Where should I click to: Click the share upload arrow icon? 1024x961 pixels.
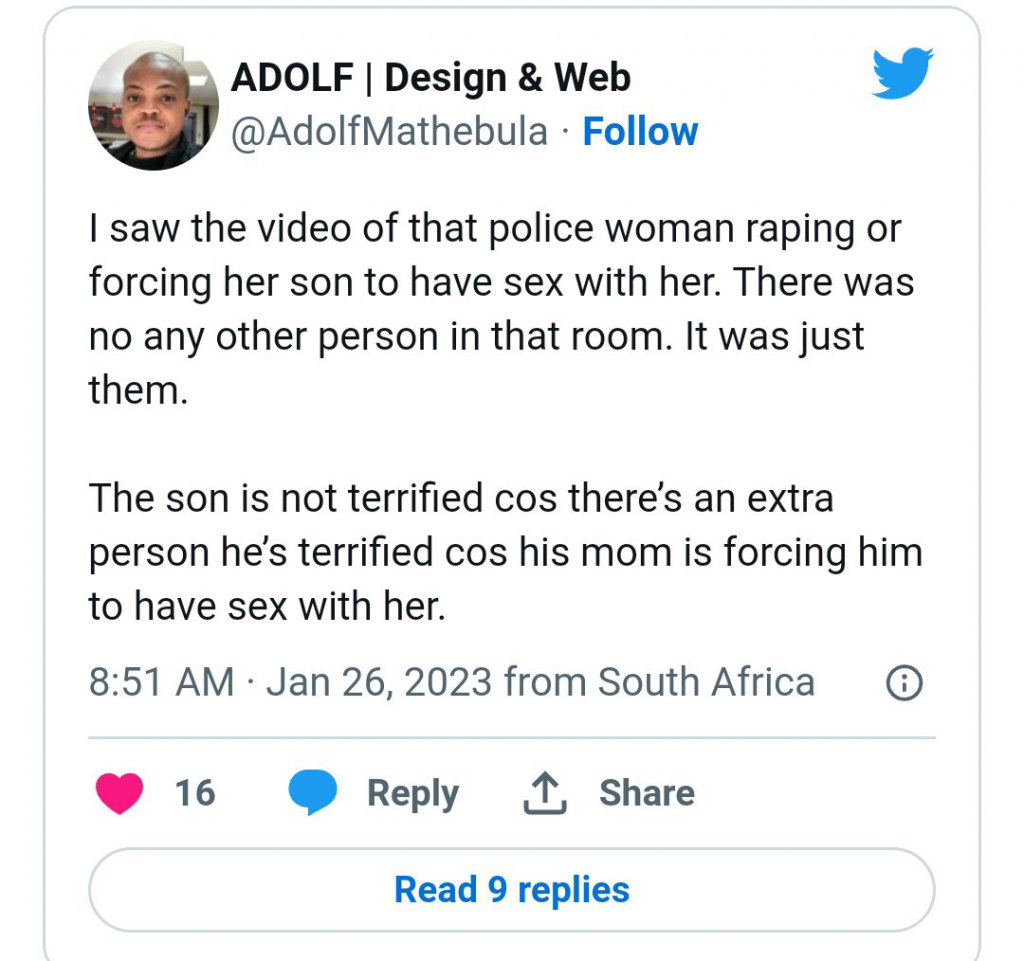click(x=545, y=793)
